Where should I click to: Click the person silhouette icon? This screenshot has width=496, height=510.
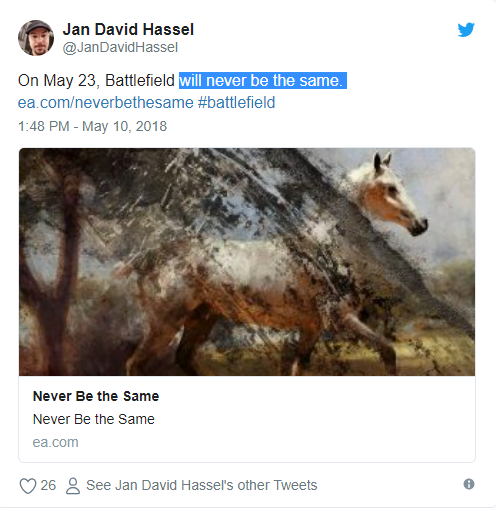(73, 486)
